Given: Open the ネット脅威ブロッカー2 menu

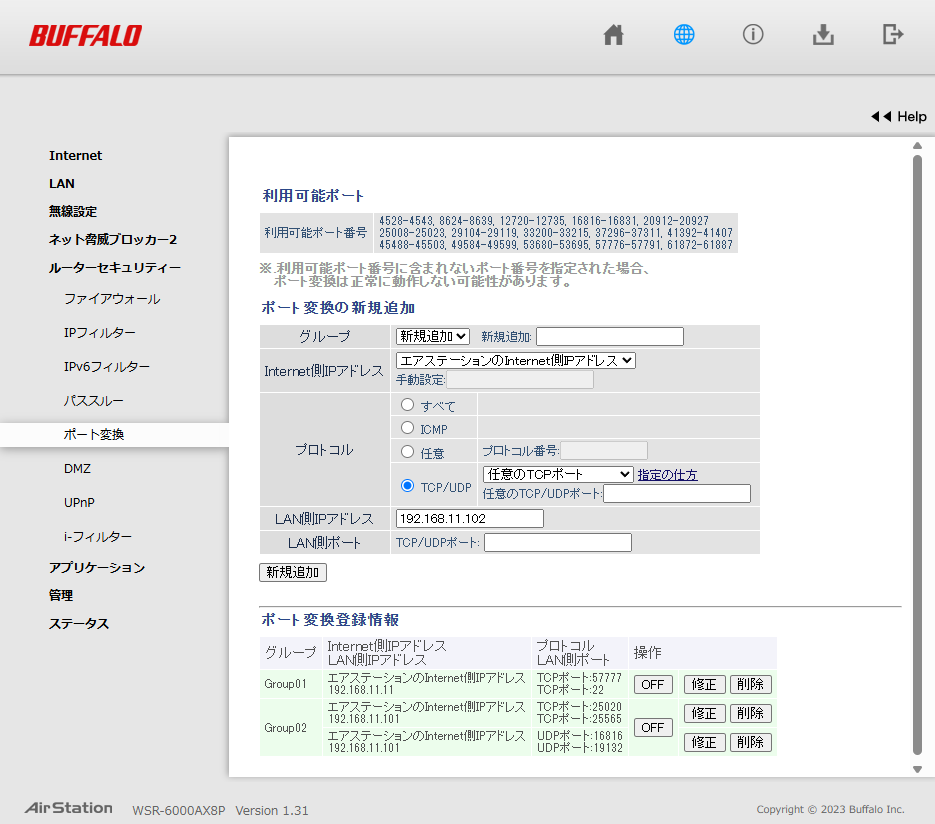Looking at the screenshot, I should point(113,240).
